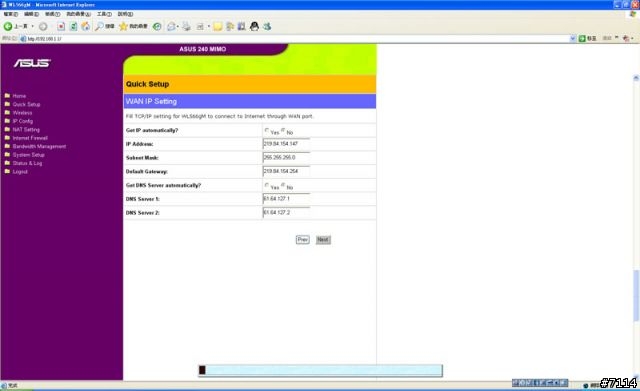The image size is (640, 391).
Task: Open Internet Firewall in the sidebar
Action: click(30, 138)
